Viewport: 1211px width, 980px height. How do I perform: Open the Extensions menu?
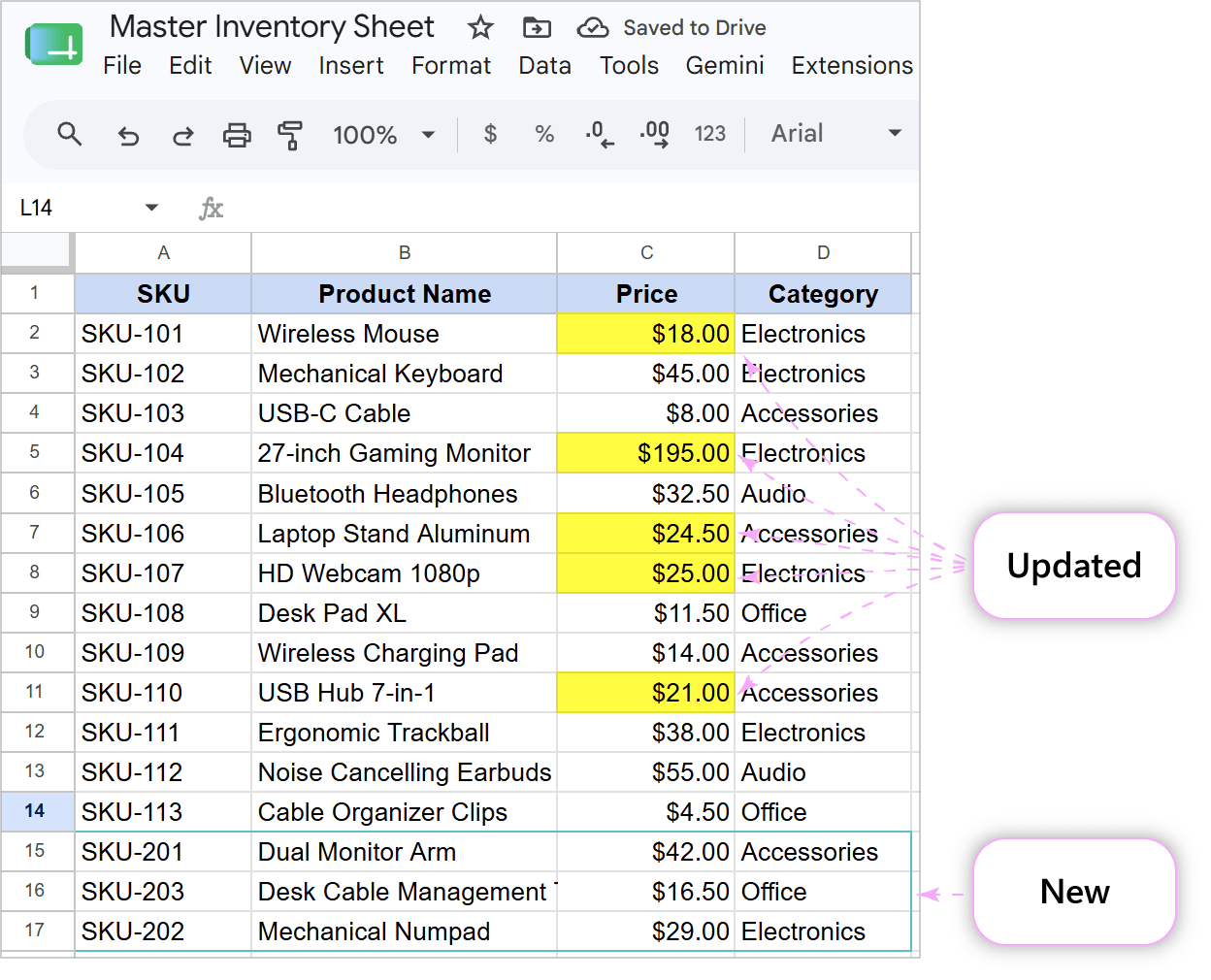[852, 66]
